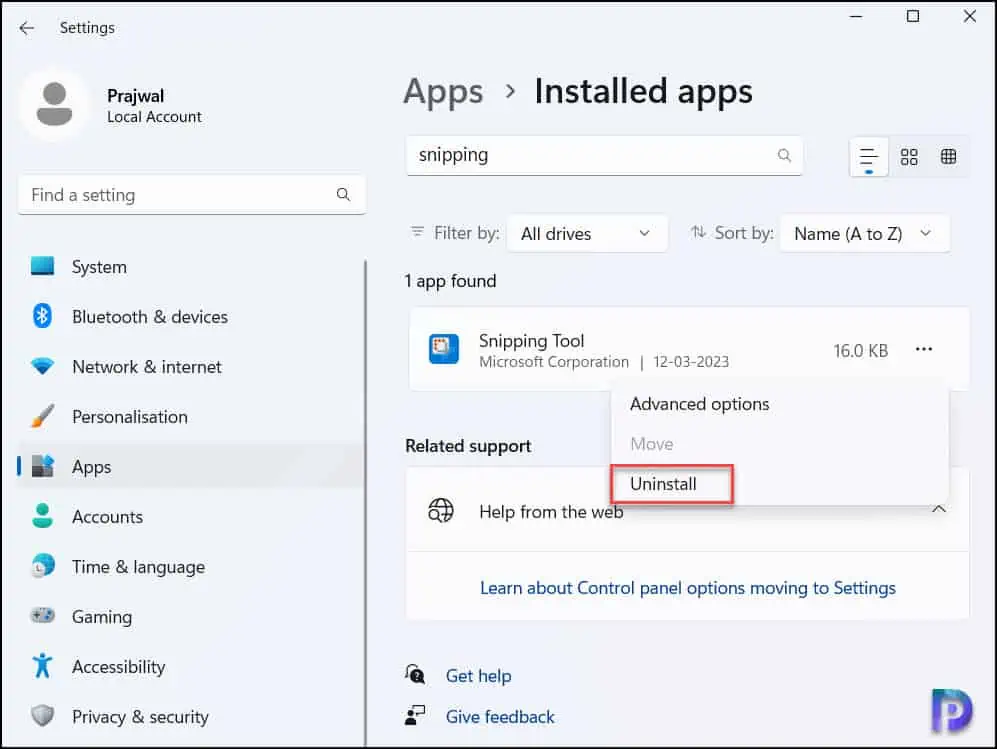
Task: Select the Apps category label
Action: 92,467
